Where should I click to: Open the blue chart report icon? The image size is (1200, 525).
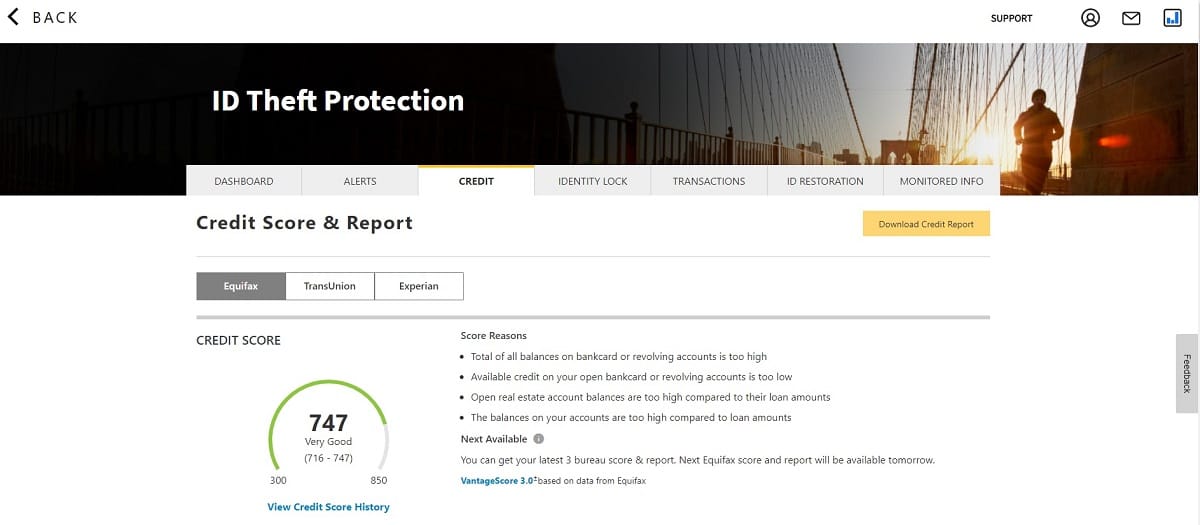1172,18
